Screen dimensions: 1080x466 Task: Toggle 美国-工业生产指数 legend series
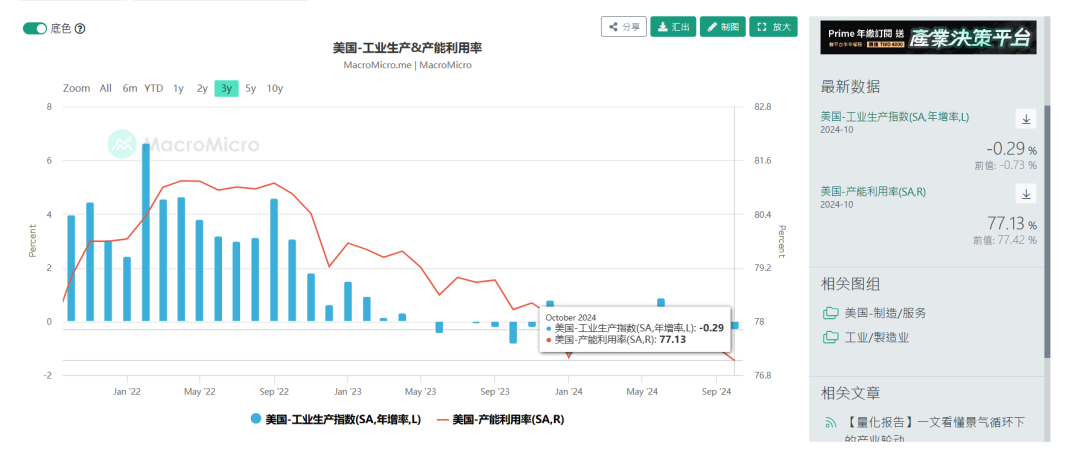click(335, 419)
